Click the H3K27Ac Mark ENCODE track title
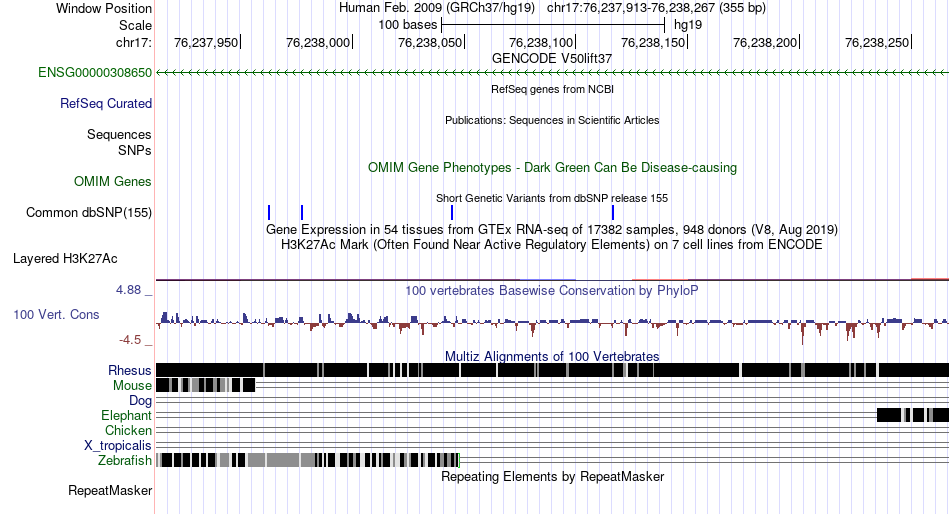 coord(552,245)
